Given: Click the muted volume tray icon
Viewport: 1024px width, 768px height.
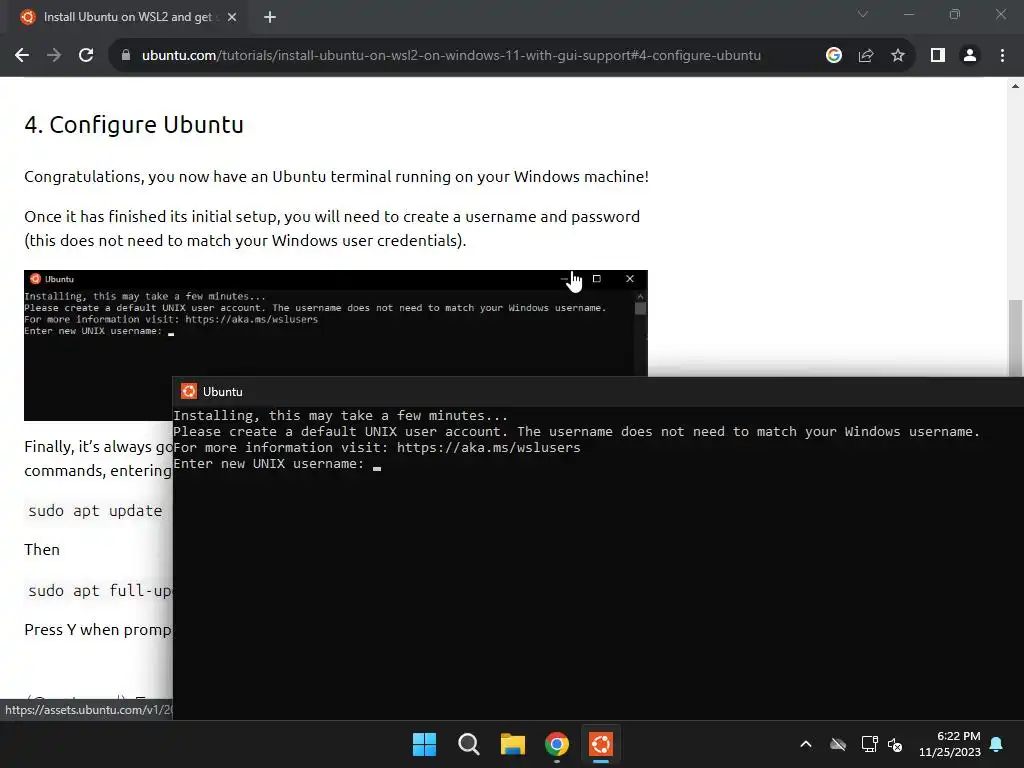Looking at the screenshot, I should click(x=895, y=744).
